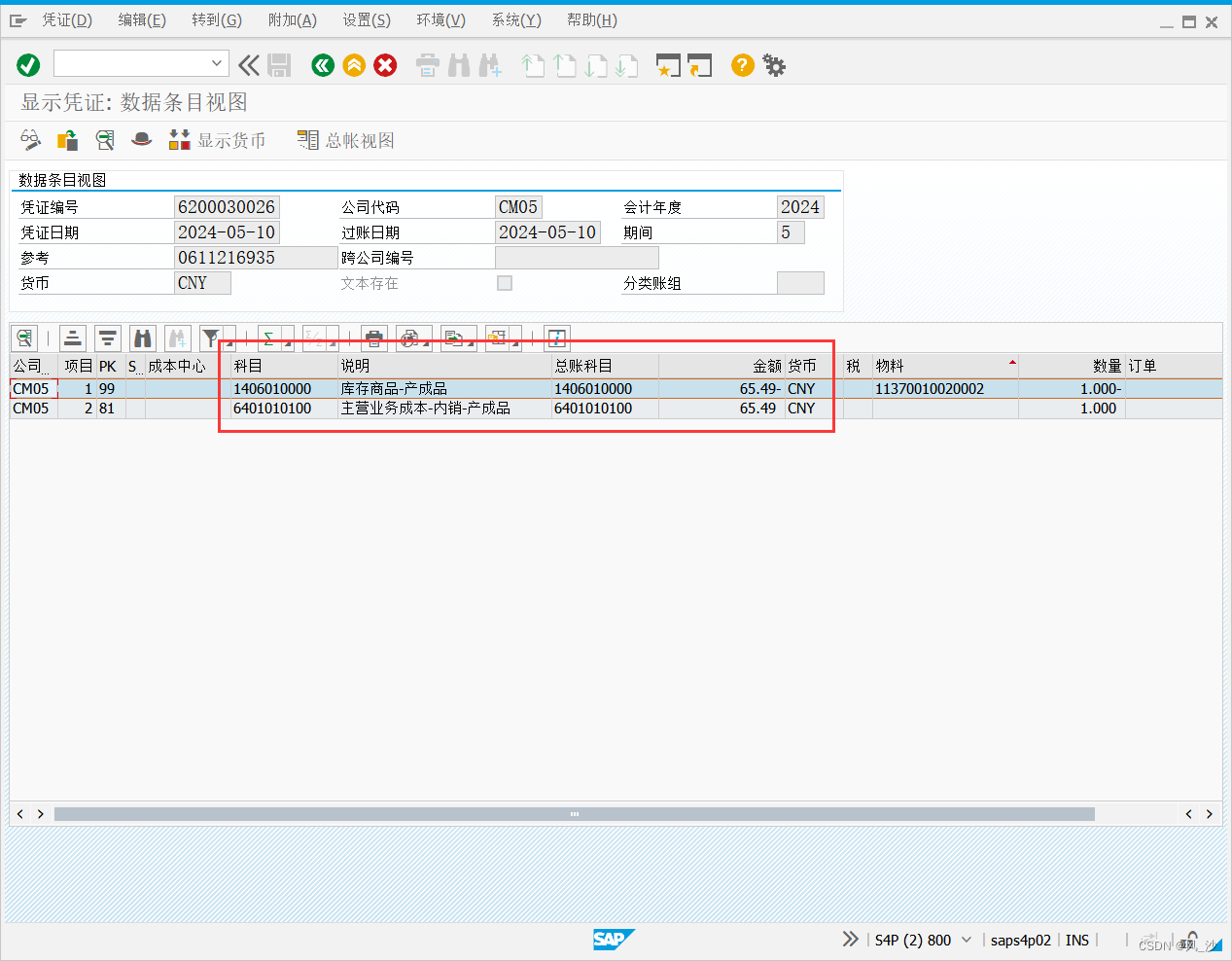The image size is (1232, 961).
Task: Select the Find binoculars icon above the table
Action: 142,338
